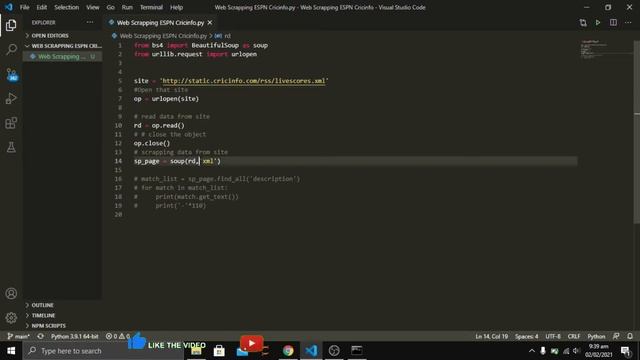Open the cricinfo livescores.xml URL link
The width and height of the screenshot is (640, 360).
(244, 81)
